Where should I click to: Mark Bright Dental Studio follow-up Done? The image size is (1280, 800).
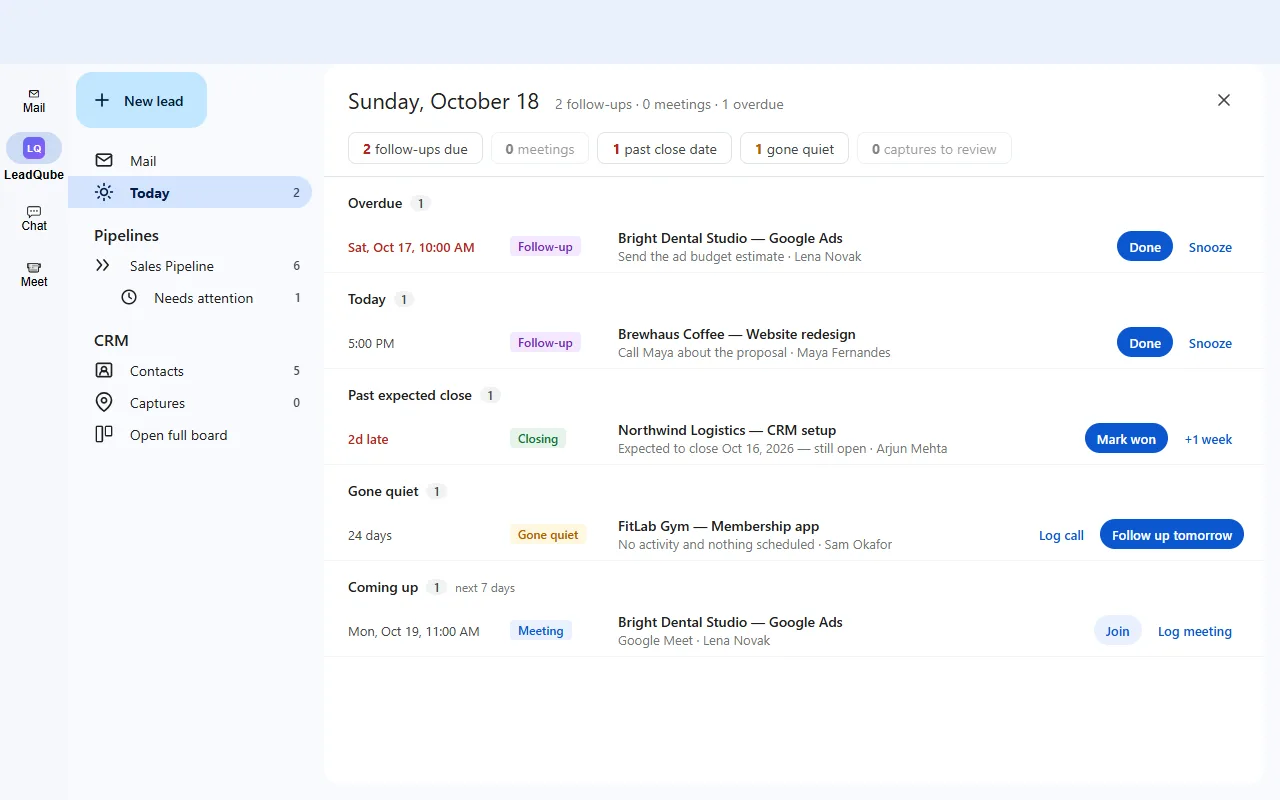point(1145,247)
